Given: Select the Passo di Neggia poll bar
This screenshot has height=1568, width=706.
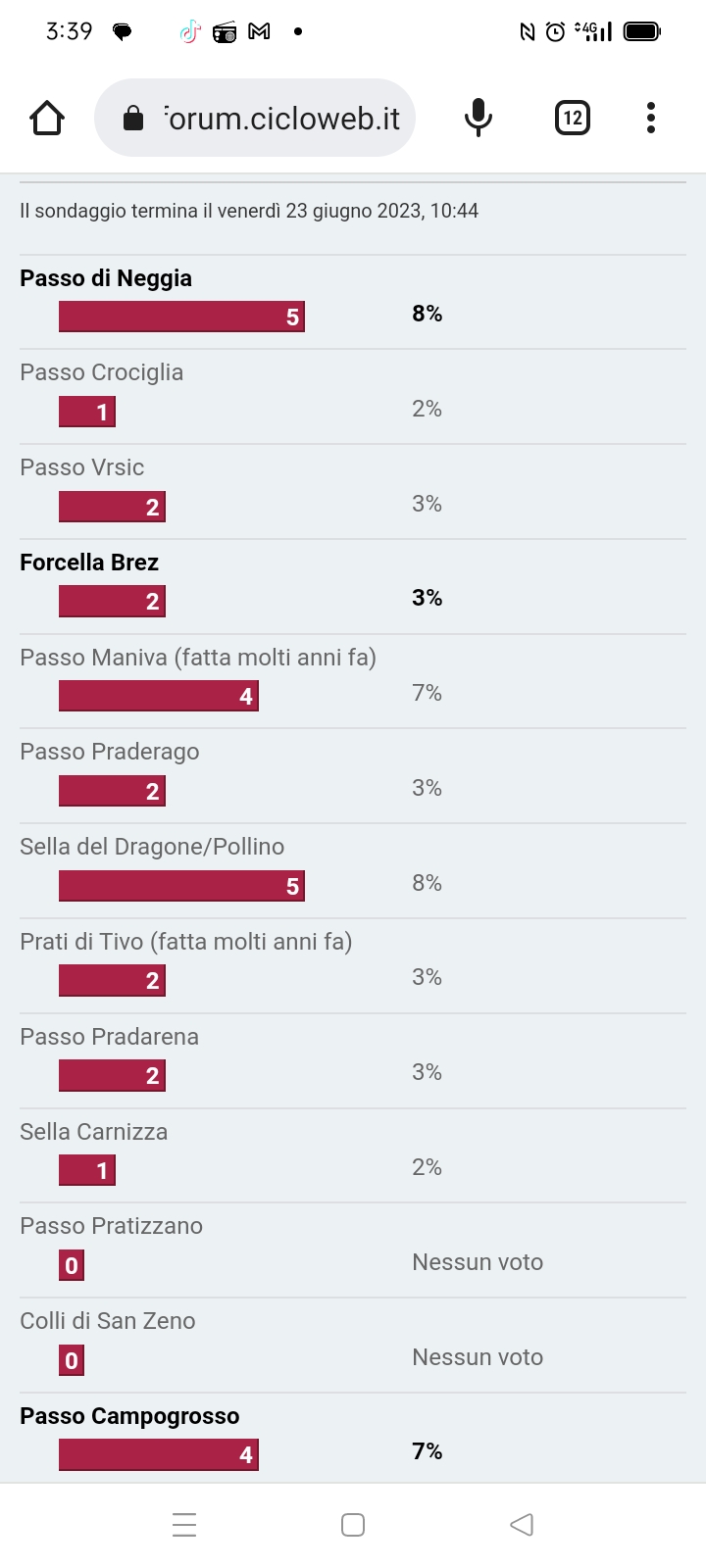Looking at the screenshot, I should tap(181, 317).
